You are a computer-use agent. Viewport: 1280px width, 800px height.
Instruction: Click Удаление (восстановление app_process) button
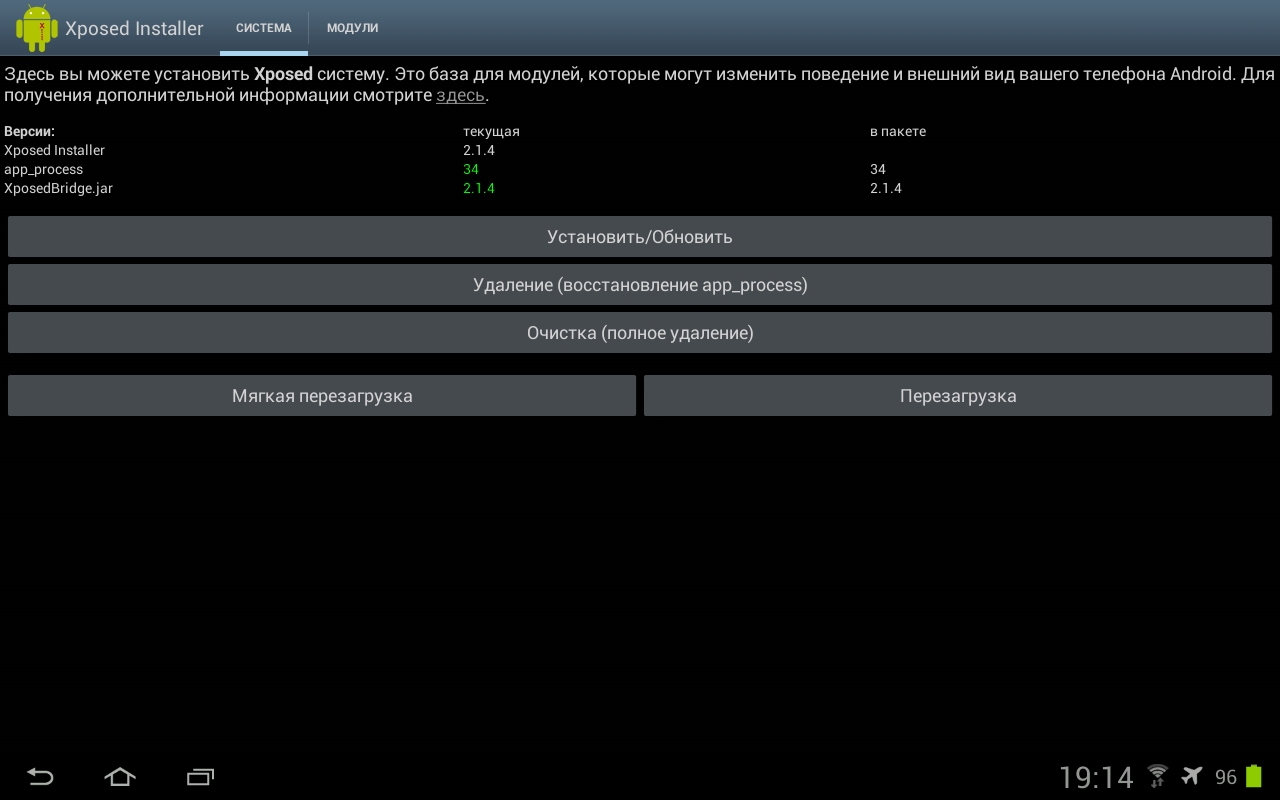pos(640,285)
